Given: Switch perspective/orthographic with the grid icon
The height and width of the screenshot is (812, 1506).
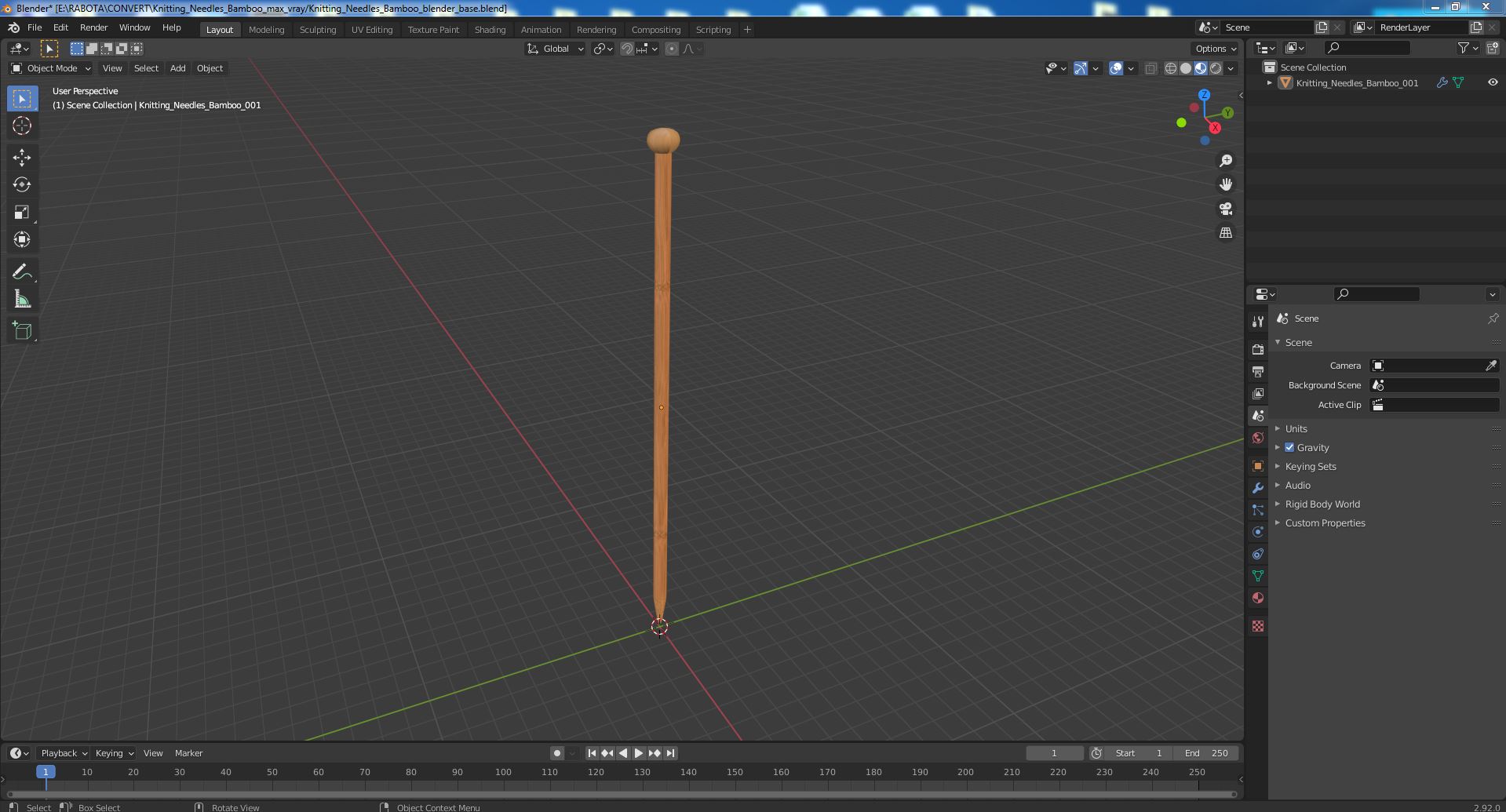Looking at the screenshot, I should click(1226, 233).
